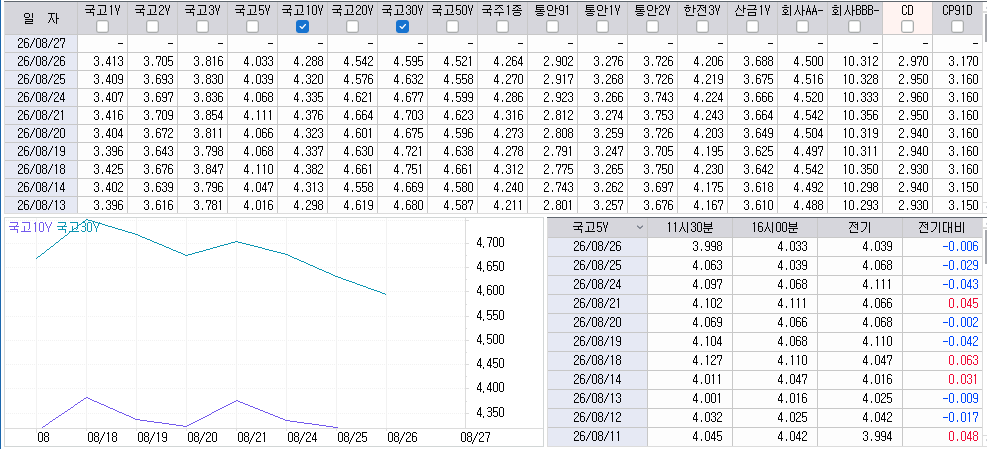Tick the 통안1Y checkbox
Viewport: 987px width, 449px height.
pos(602,26)
